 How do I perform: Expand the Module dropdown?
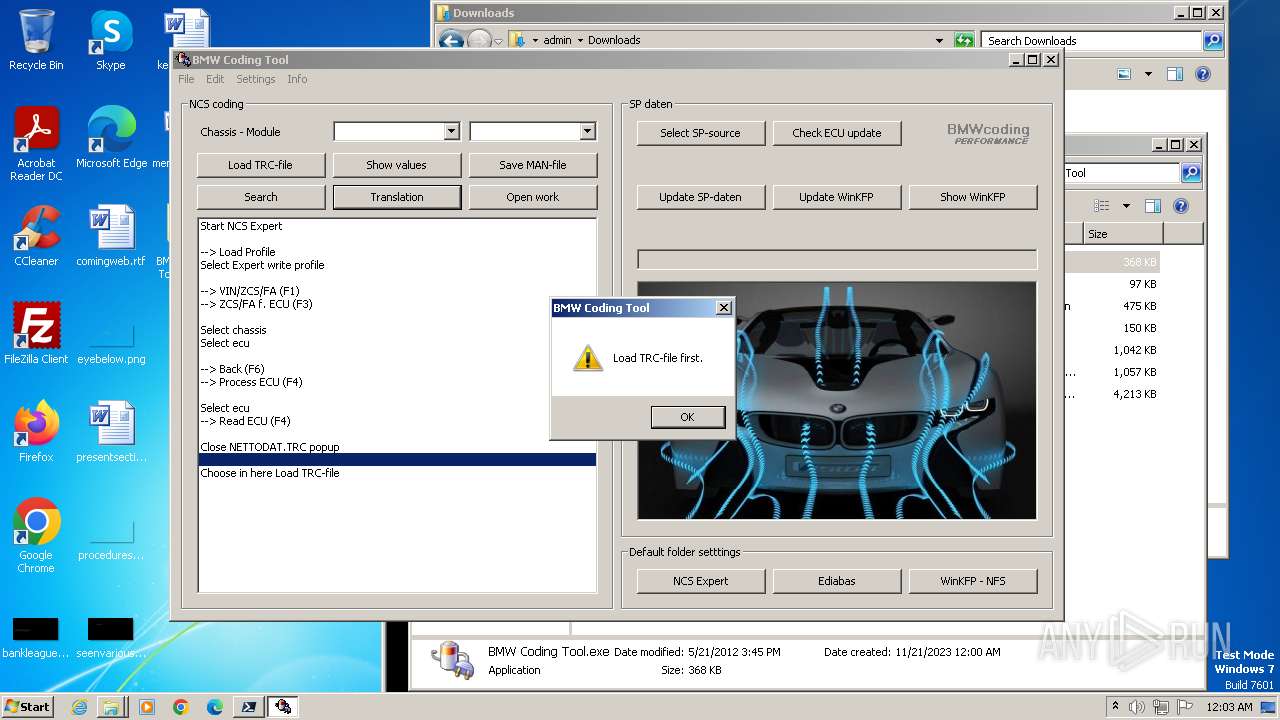[x=587, y=131]
